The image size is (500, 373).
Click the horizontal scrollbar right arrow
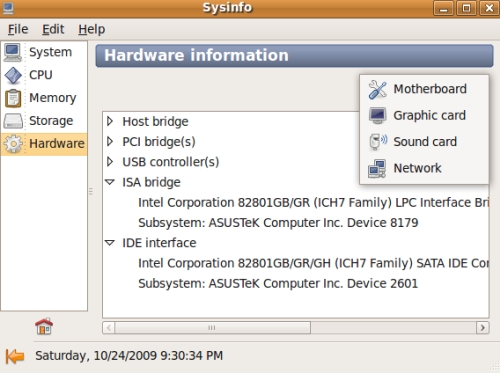coord(482,328)
